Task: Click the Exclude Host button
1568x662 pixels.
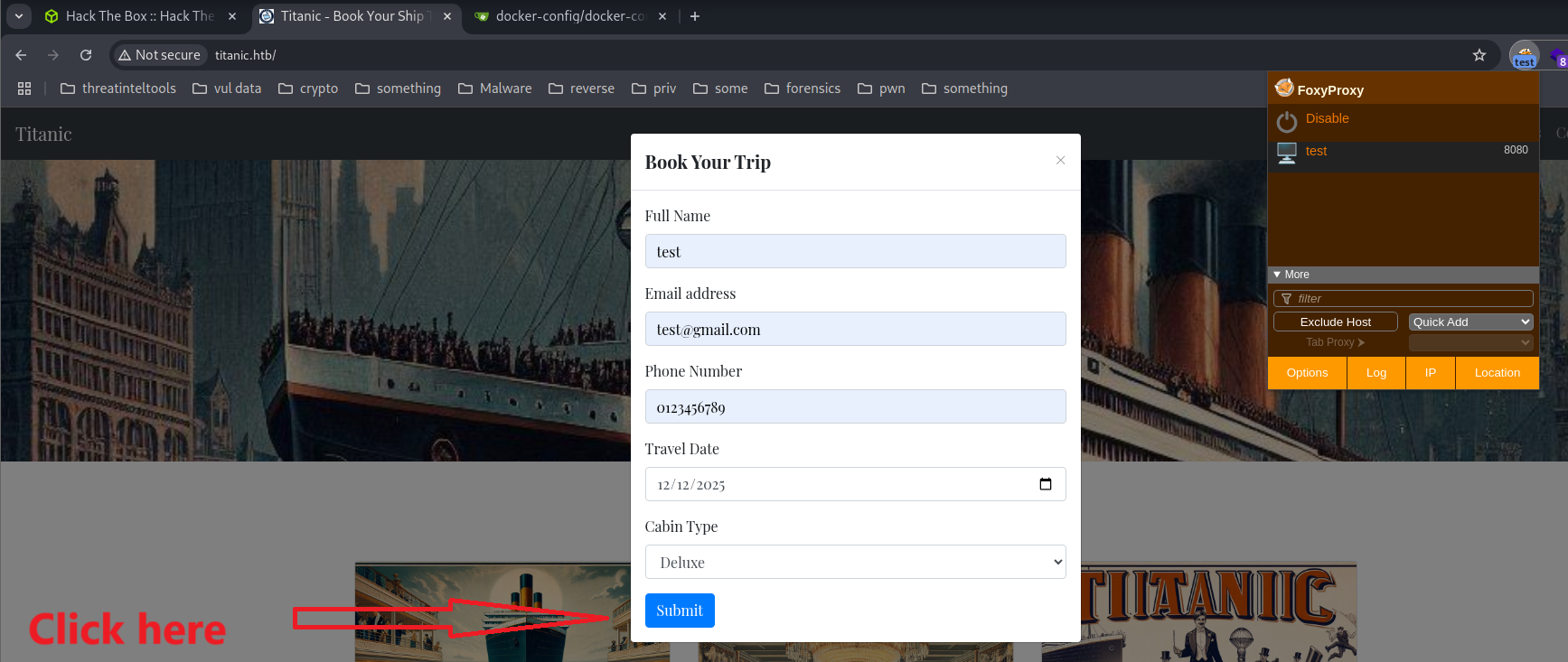Action: coord(1335,322)
